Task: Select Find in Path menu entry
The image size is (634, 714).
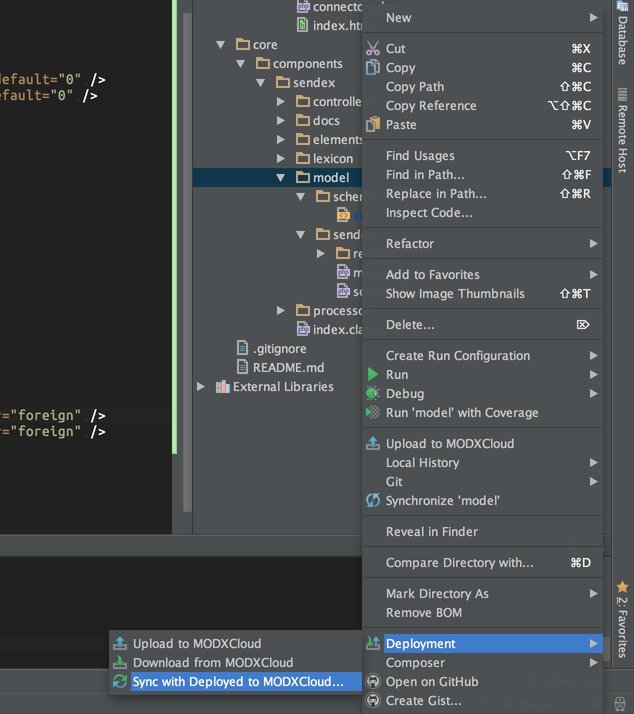Action: [x=425, y=174]
